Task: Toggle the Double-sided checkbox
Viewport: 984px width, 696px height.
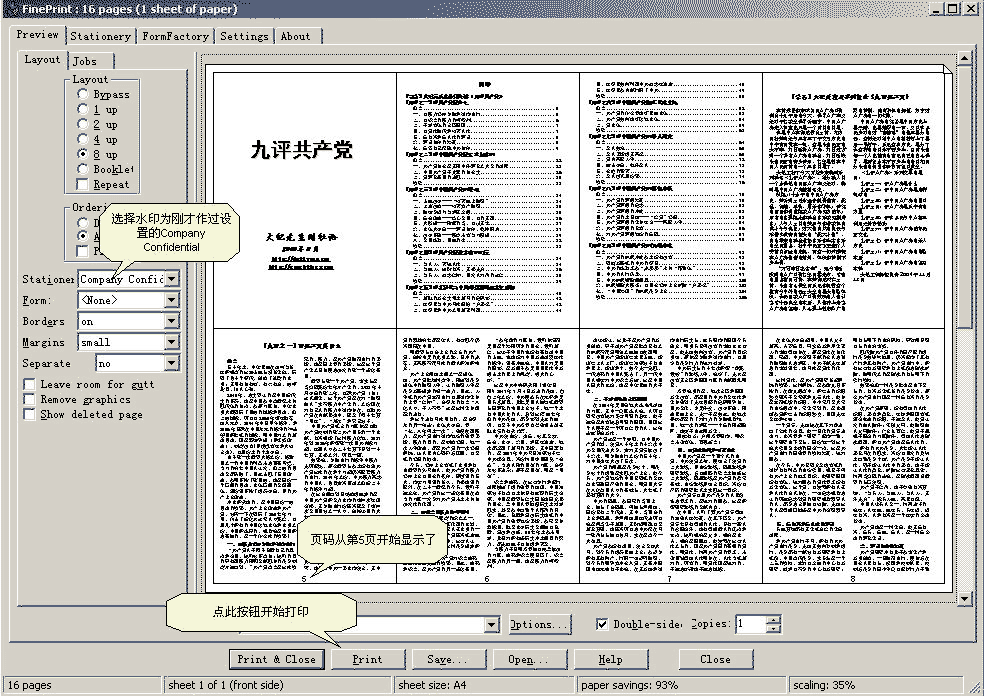Action: 602,624
